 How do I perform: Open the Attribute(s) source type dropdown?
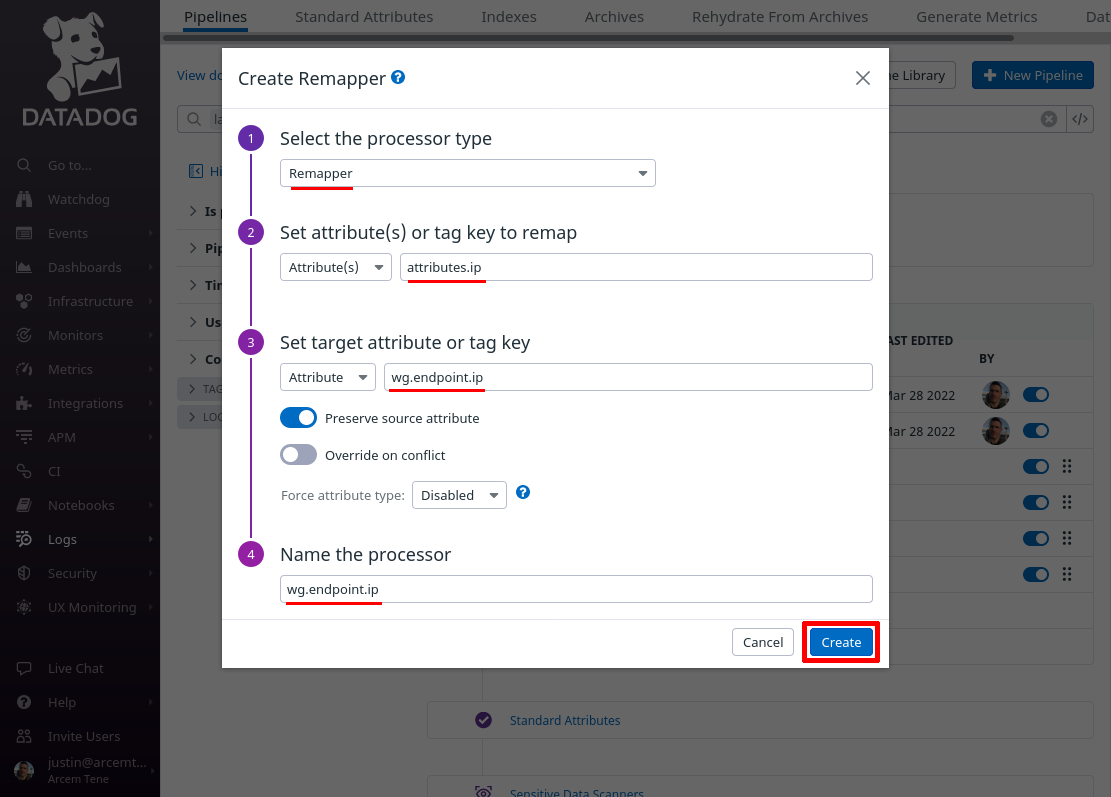pyautogui.click(x=336, y=267)
